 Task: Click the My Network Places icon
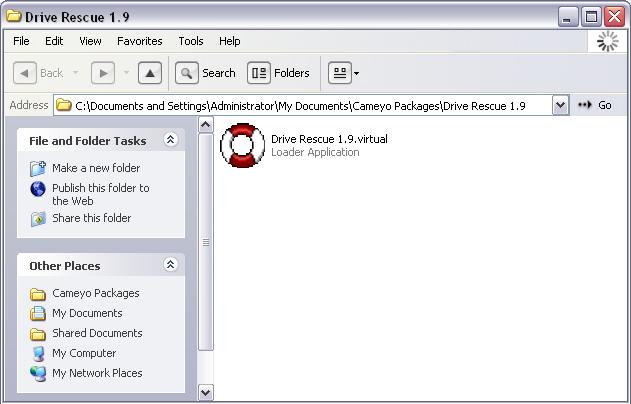(38, 373)
